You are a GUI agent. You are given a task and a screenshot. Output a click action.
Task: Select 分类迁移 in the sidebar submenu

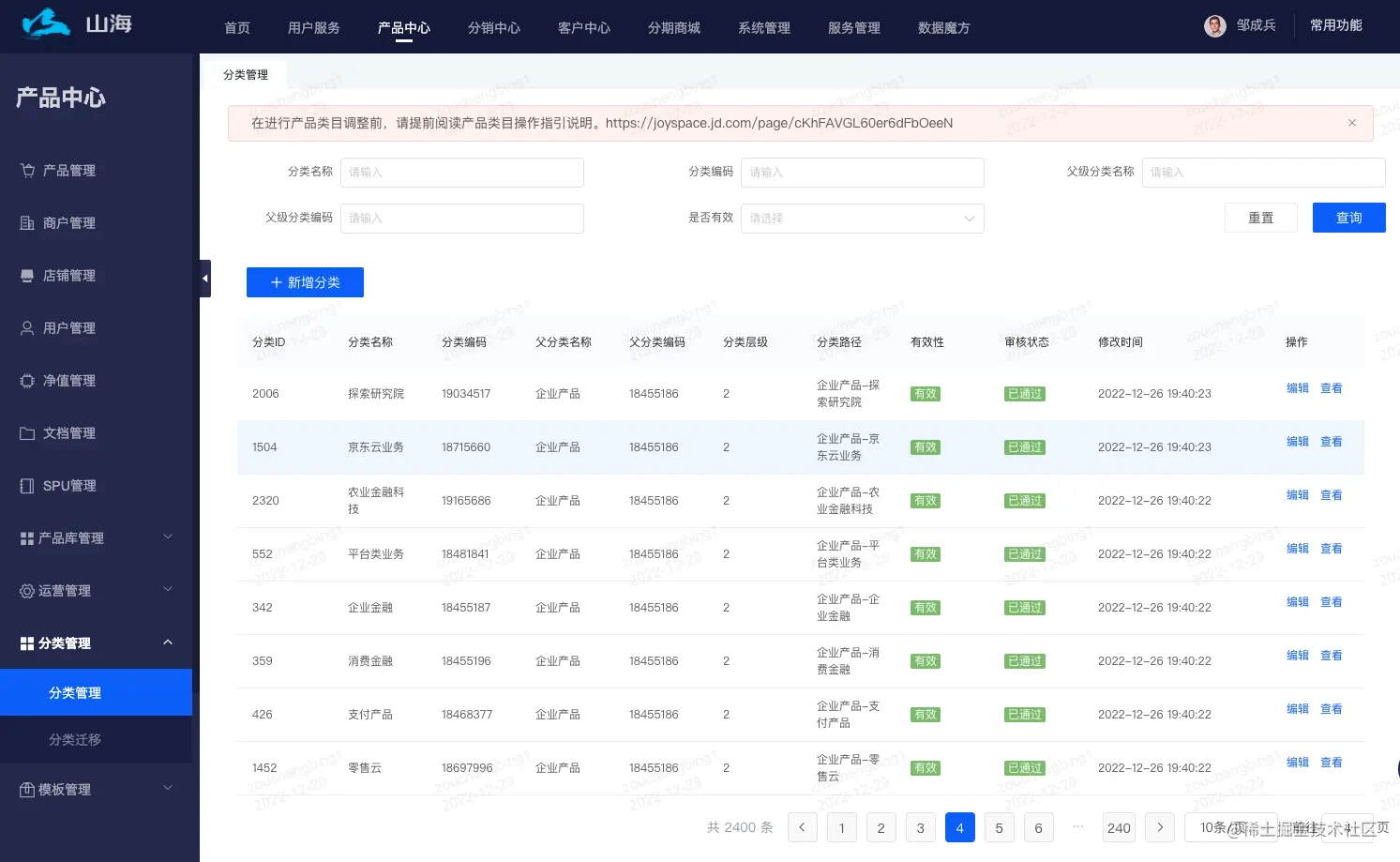pyautogui.click(x=96, y=740)
